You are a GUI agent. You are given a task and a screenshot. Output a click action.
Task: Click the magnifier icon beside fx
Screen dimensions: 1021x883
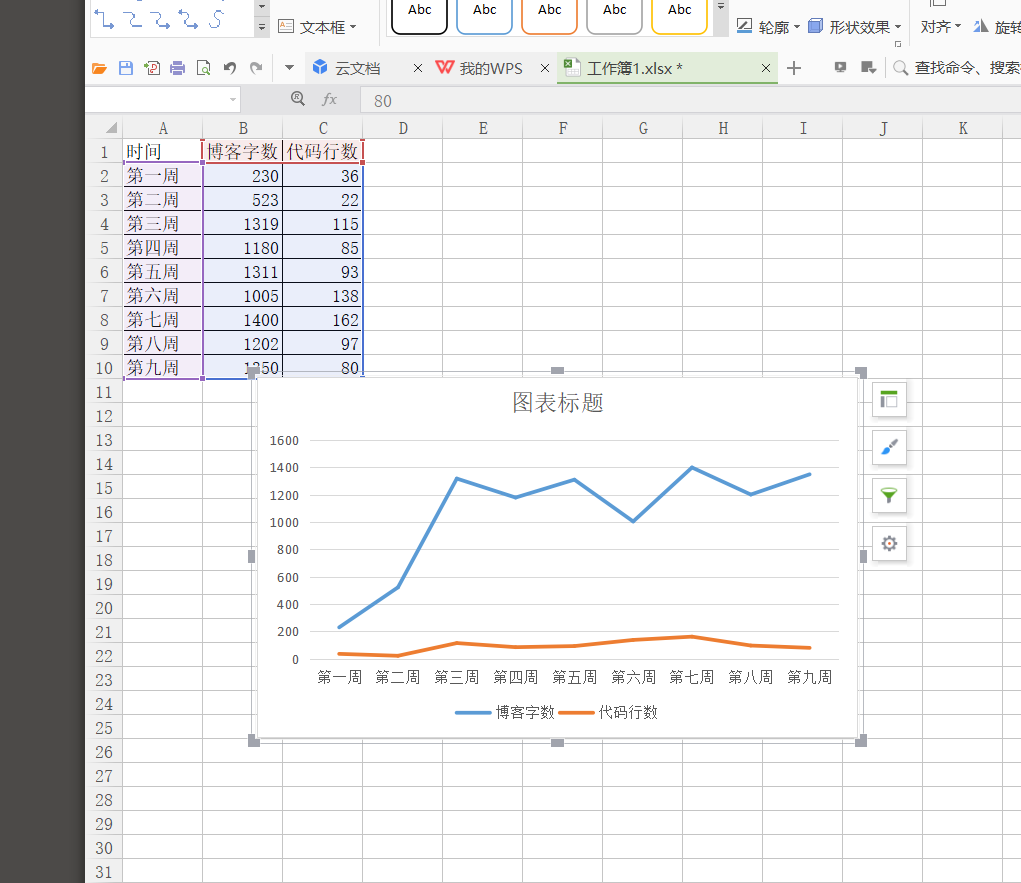298,99
